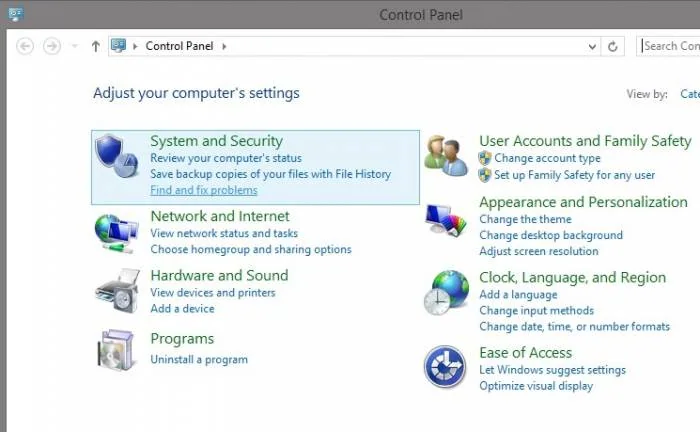700x432 pixels.
Task: Click Change account type link
Action: (547, 158)
